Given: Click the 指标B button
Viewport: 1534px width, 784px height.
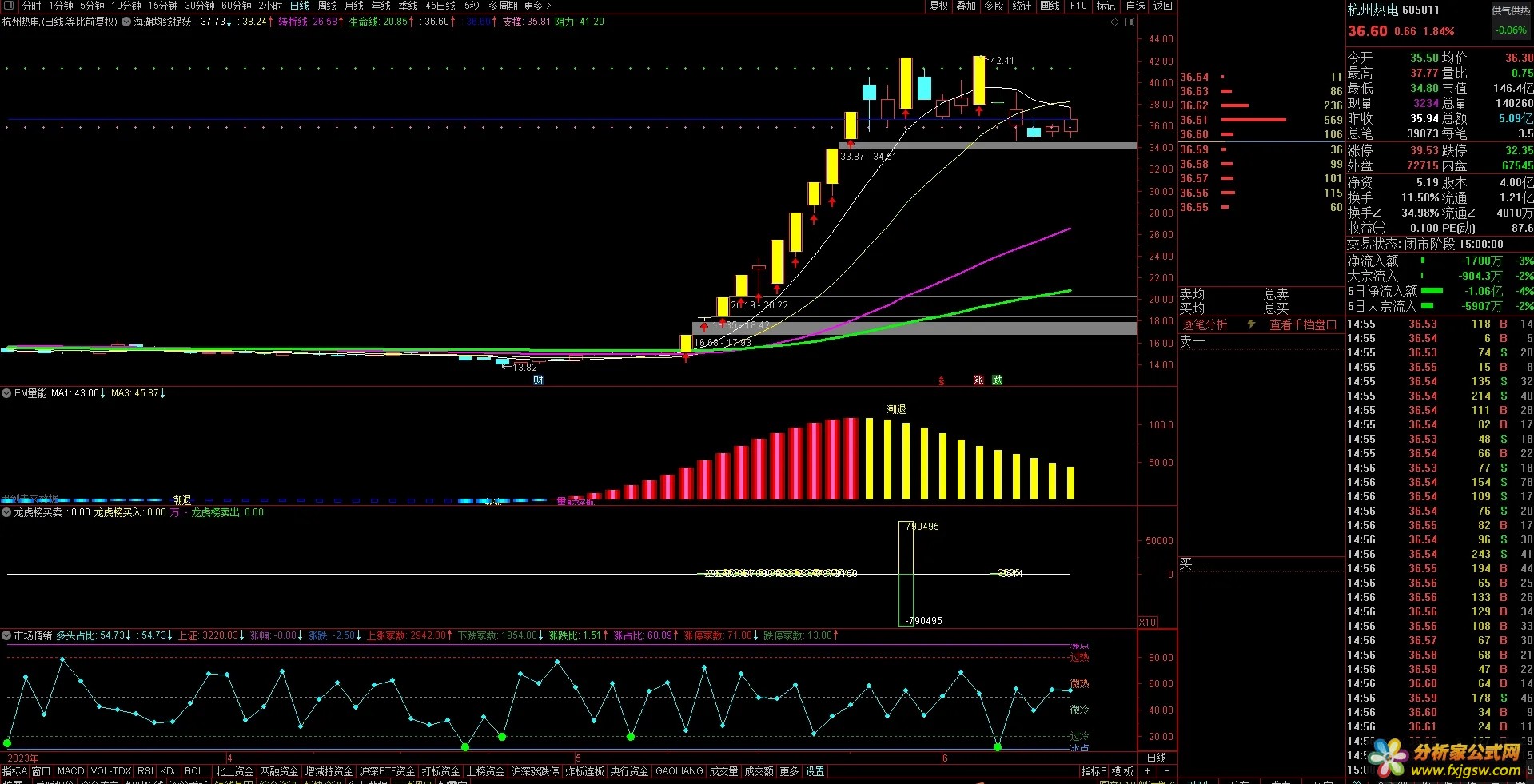Looking at the screenshot, I should click(x=1094, y=771).
